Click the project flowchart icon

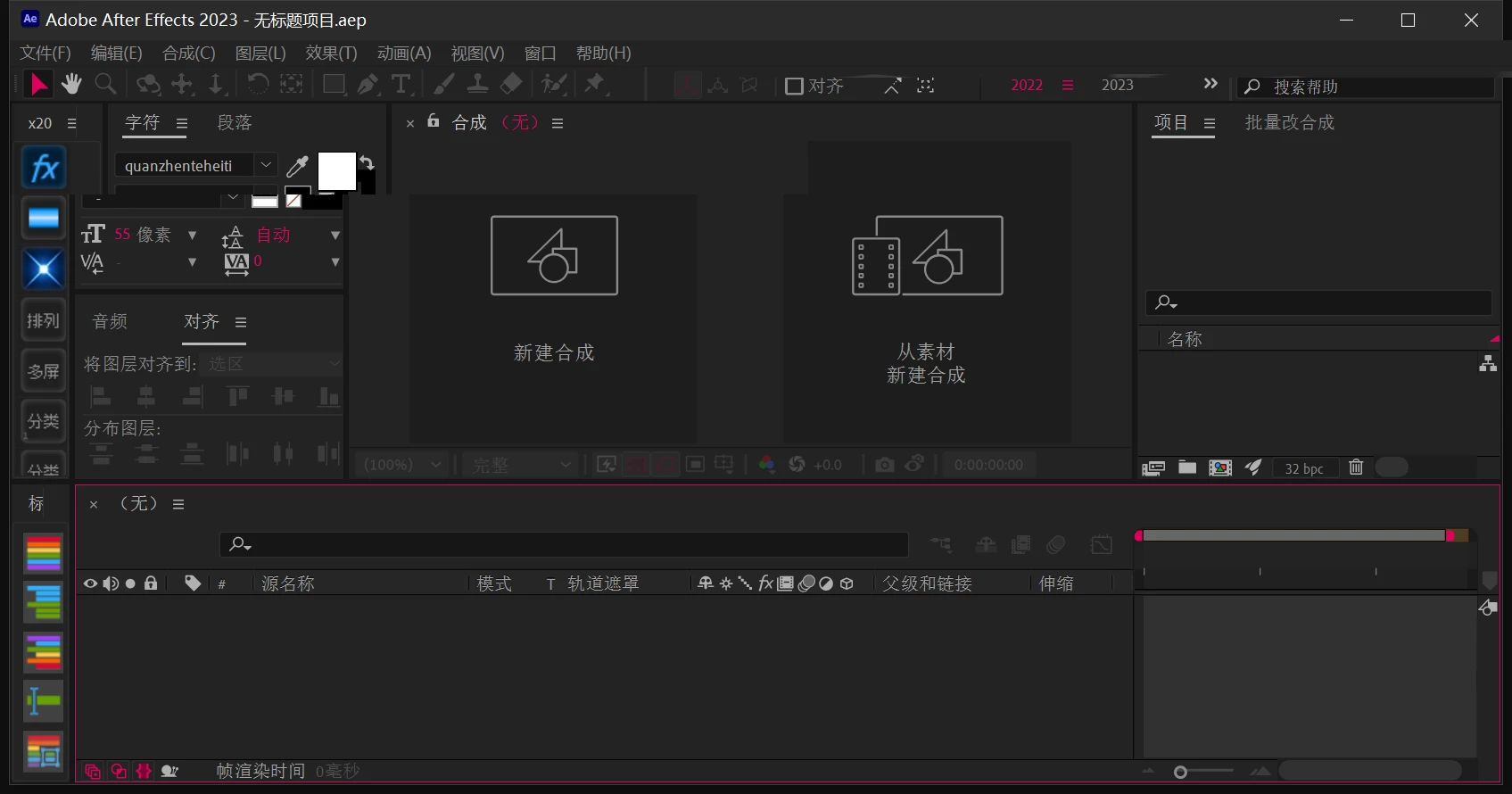[x=1488, y=363]
